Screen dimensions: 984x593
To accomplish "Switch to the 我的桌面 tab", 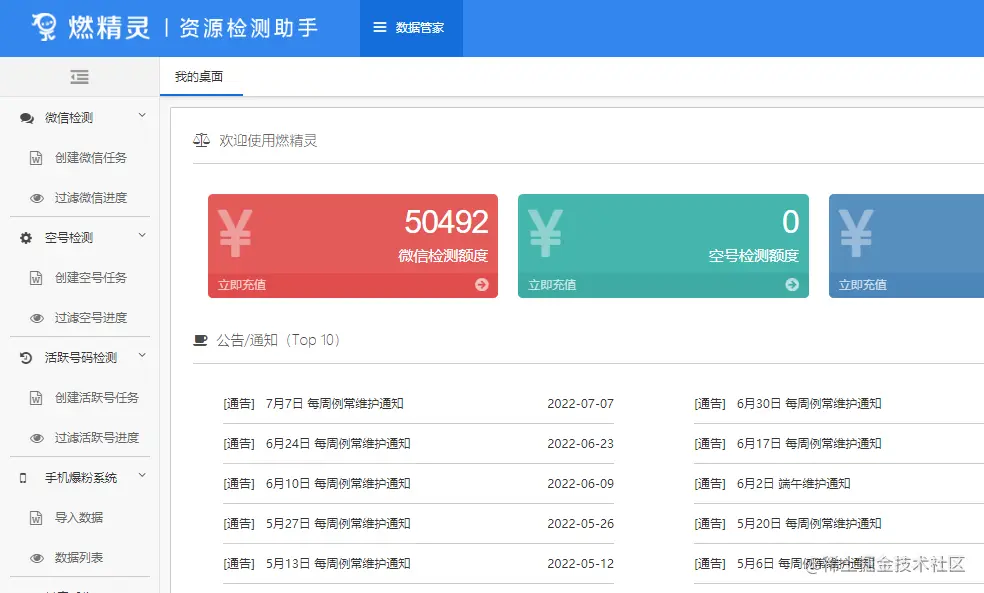I will click(199, 77).
